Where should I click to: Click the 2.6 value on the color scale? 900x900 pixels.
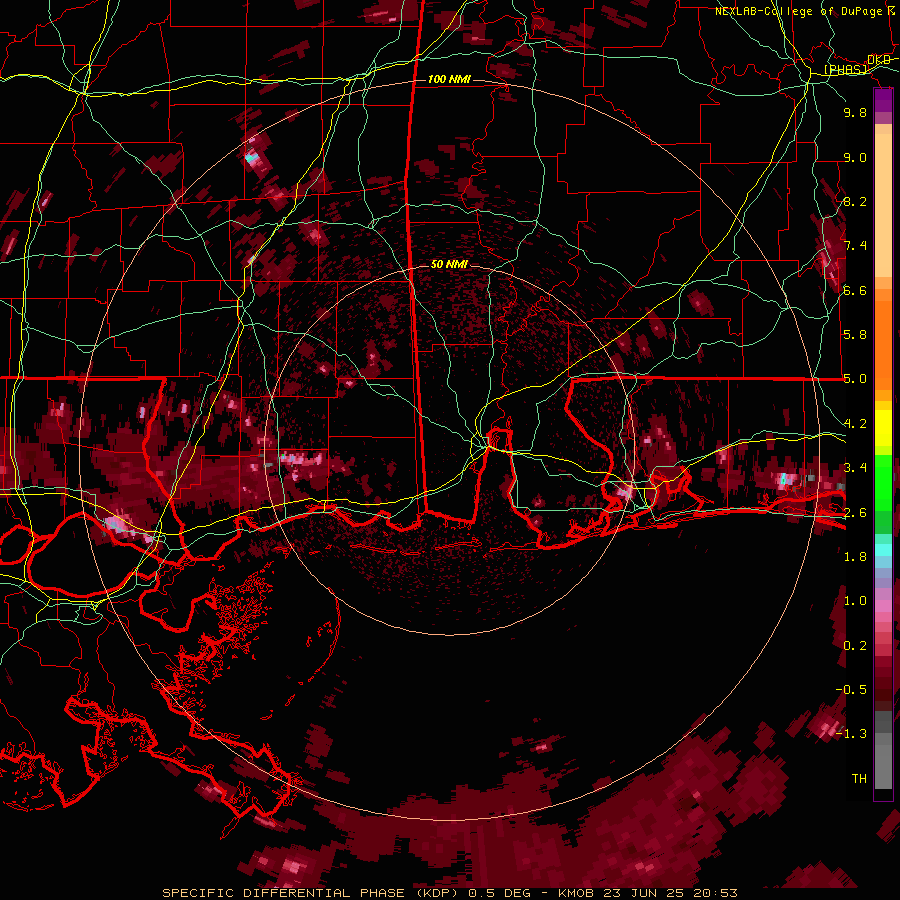(x=855, y=512)
